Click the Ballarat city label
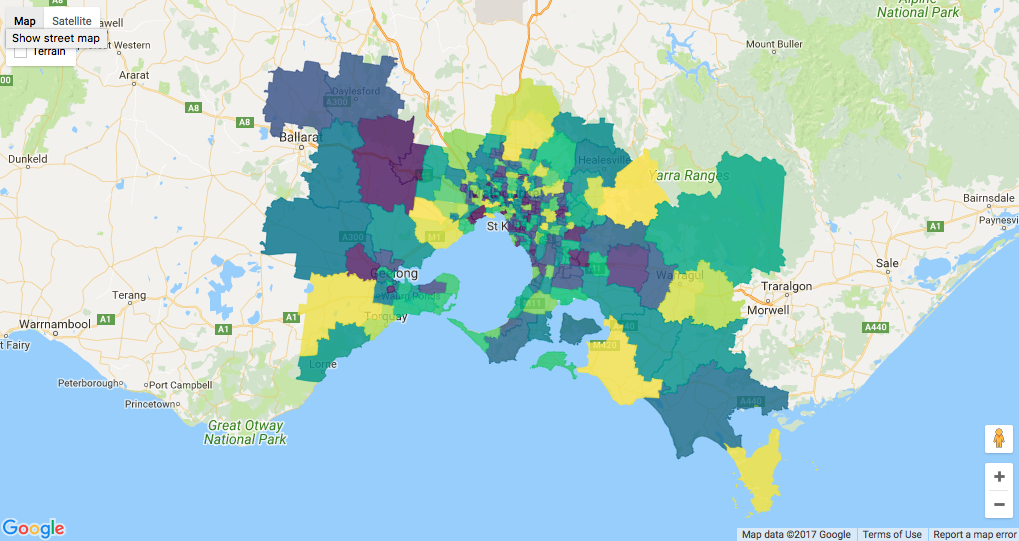This screenshot has width=1019, height=541. [300, 137]
